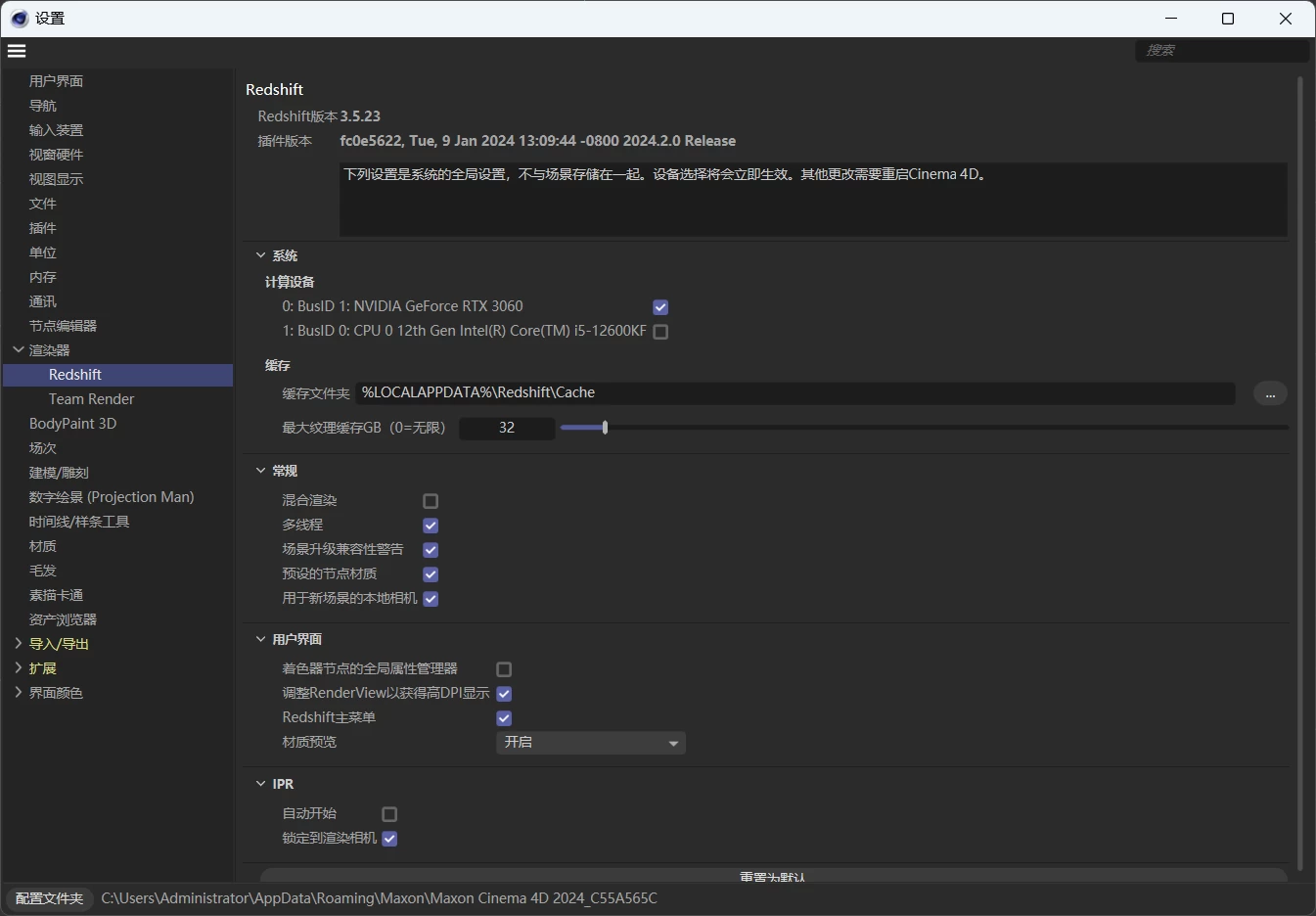Image resolution: width=1316 pixels, height=916 pixels.
Task: Click the Redshift版本 3.5.23 text
Action: pyautogui.click(x=319, y=116)
